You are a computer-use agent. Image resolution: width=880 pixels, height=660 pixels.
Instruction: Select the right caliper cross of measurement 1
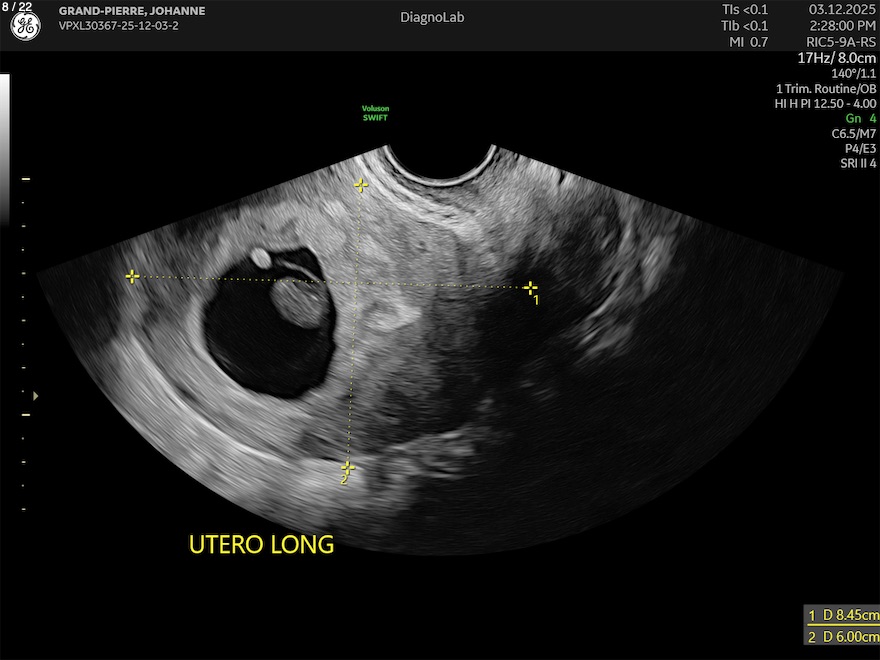(x=530, y=288)
